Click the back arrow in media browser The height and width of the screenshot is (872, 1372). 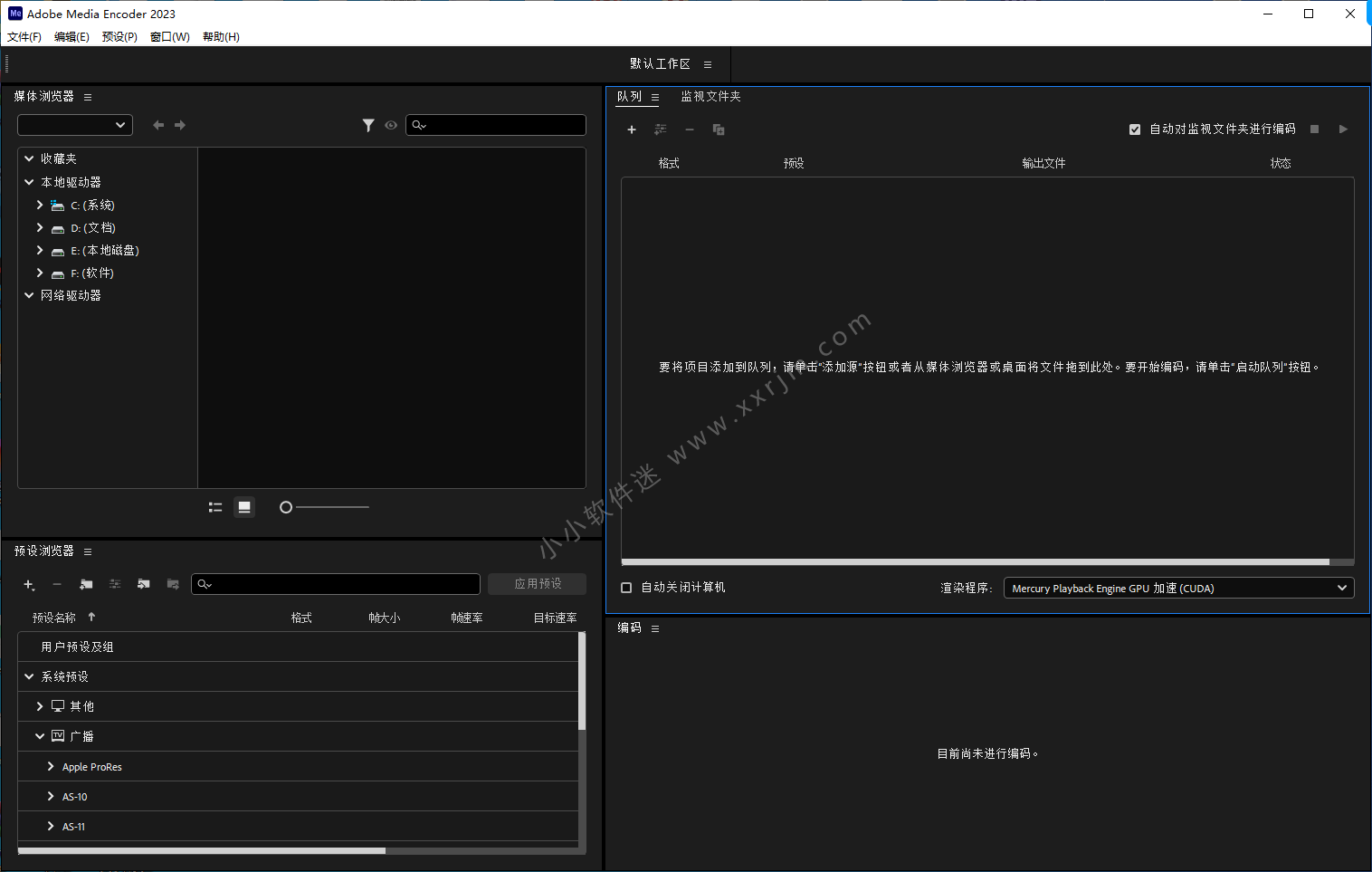158,125
